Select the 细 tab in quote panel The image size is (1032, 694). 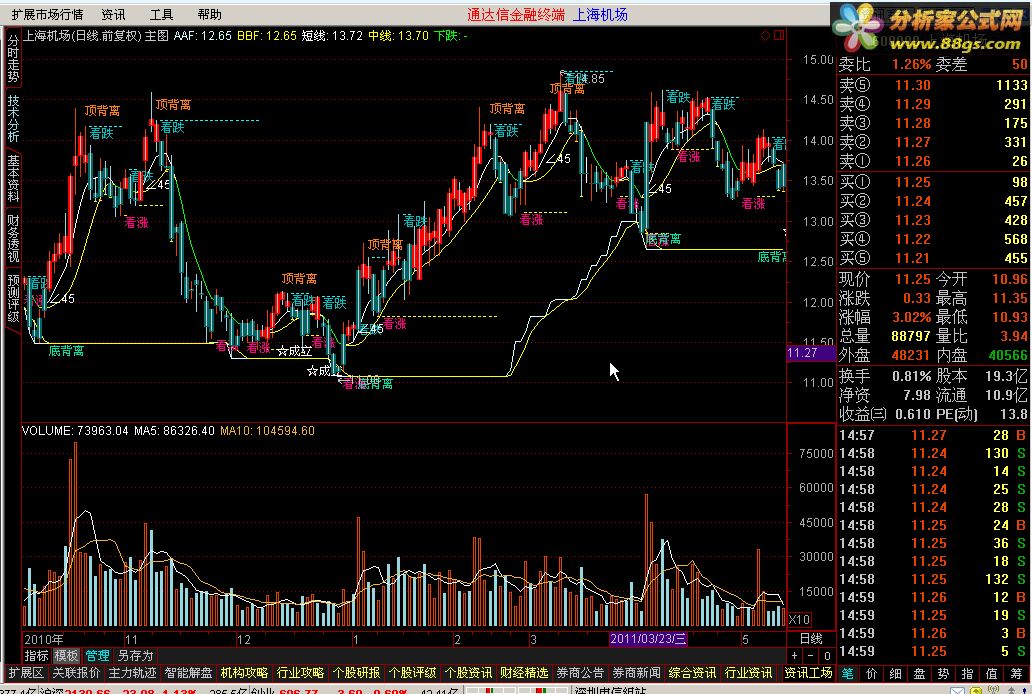click(896, 673)
